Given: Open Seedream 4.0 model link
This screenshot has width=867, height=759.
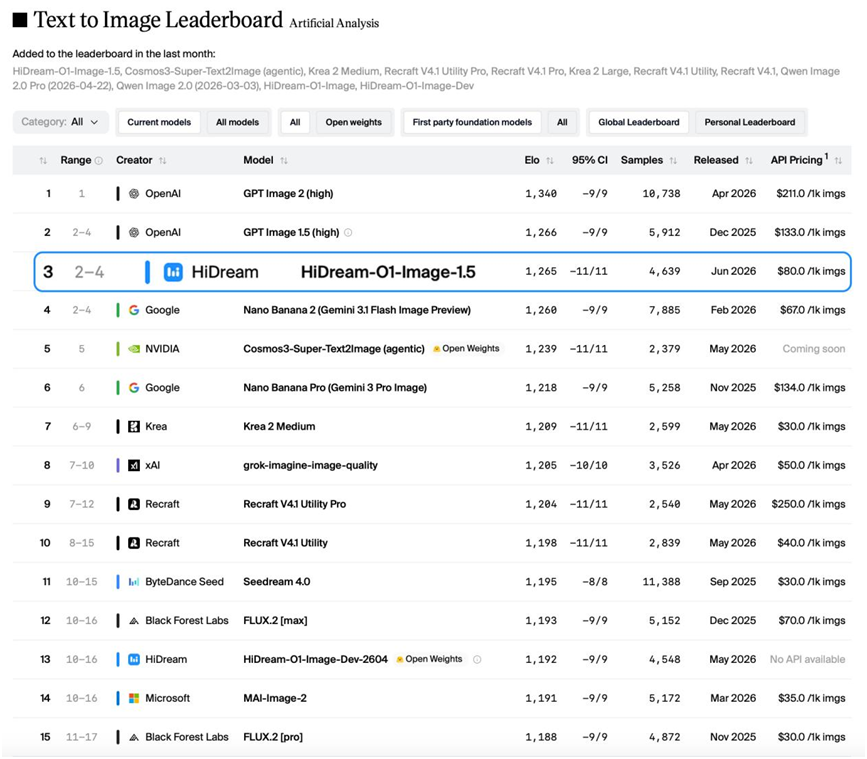Looking at the screenshot, I should coord(276,582).
